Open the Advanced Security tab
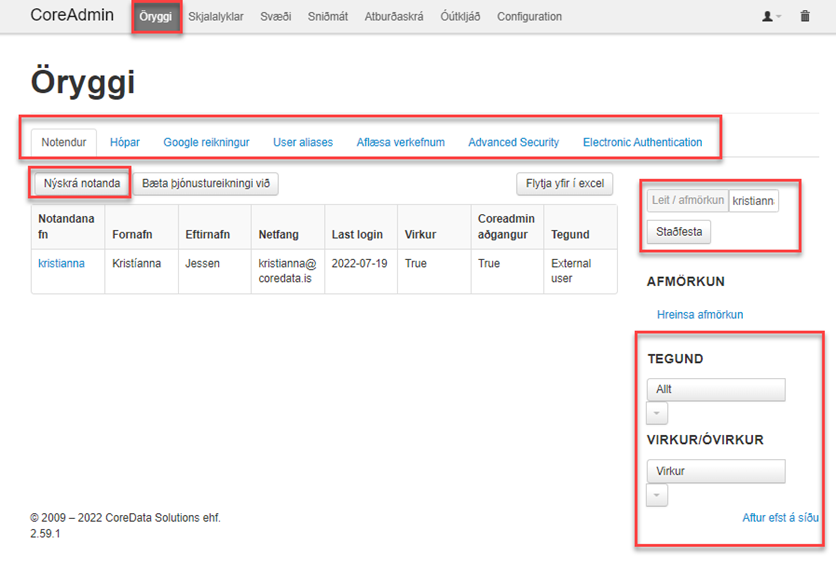836x571 pixels. (x=513, y=143)
